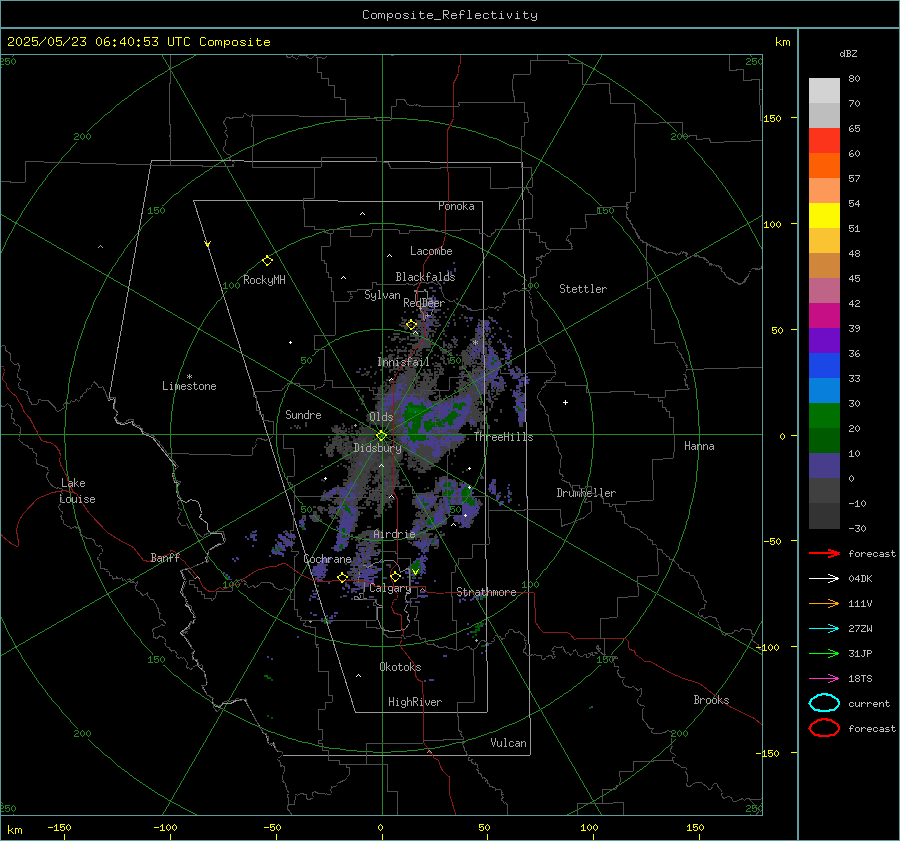Pick the slate purple 10-0 dBZ swatch
The width and height of the screenshot is (900, 841).
[824, 466]
